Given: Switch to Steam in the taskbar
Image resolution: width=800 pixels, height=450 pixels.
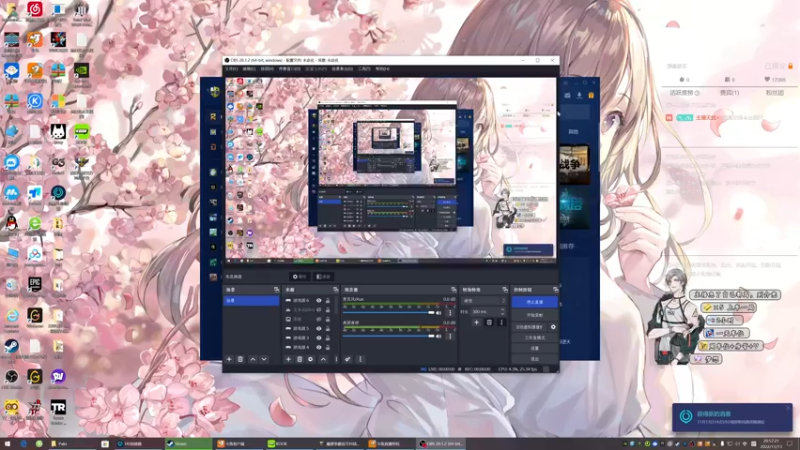Looking at the screenshot, I should tap(188, 444).
